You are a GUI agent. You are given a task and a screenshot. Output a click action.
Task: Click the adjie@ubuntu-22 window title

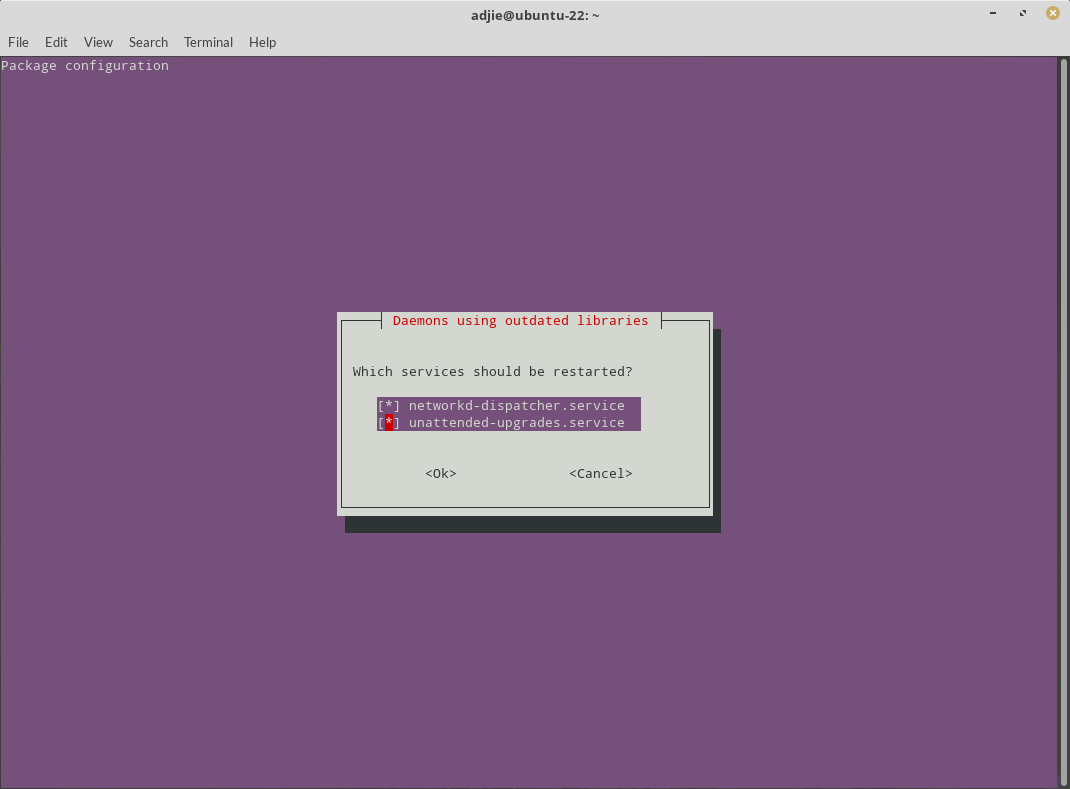[535, 15]
